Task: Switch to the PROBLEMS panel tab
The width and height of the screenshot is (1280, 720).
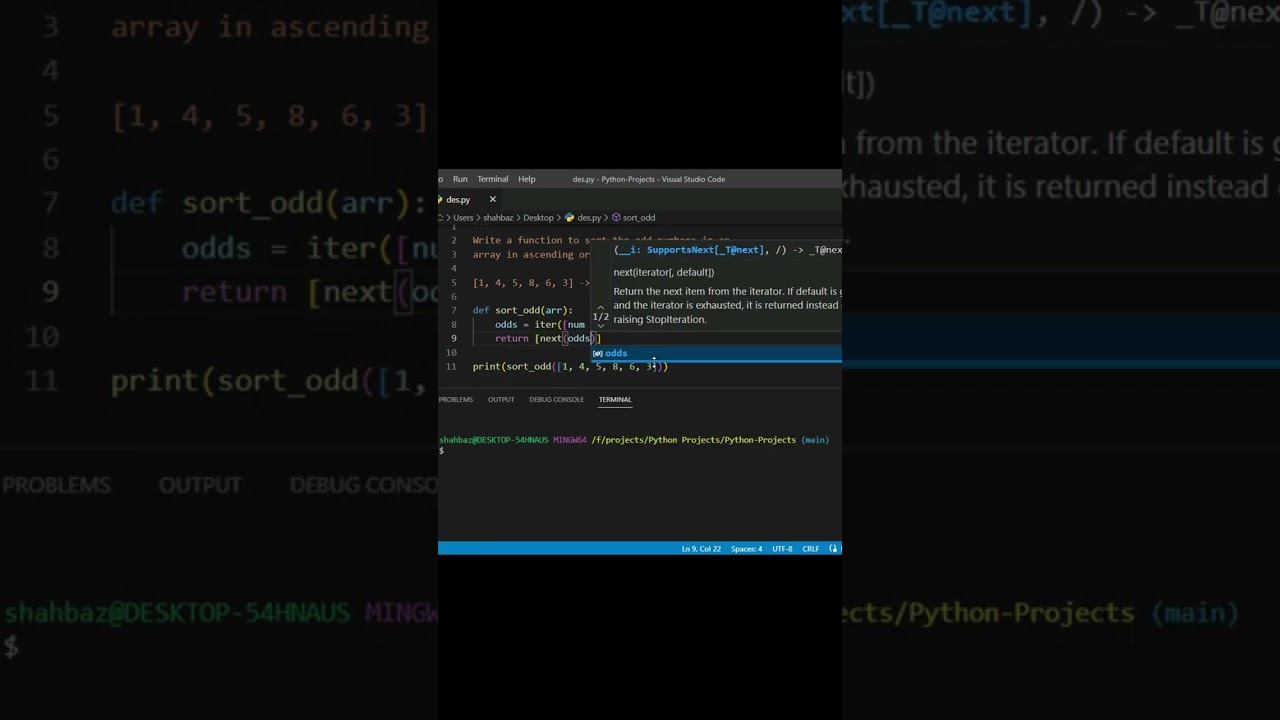Action: [455, 399]
